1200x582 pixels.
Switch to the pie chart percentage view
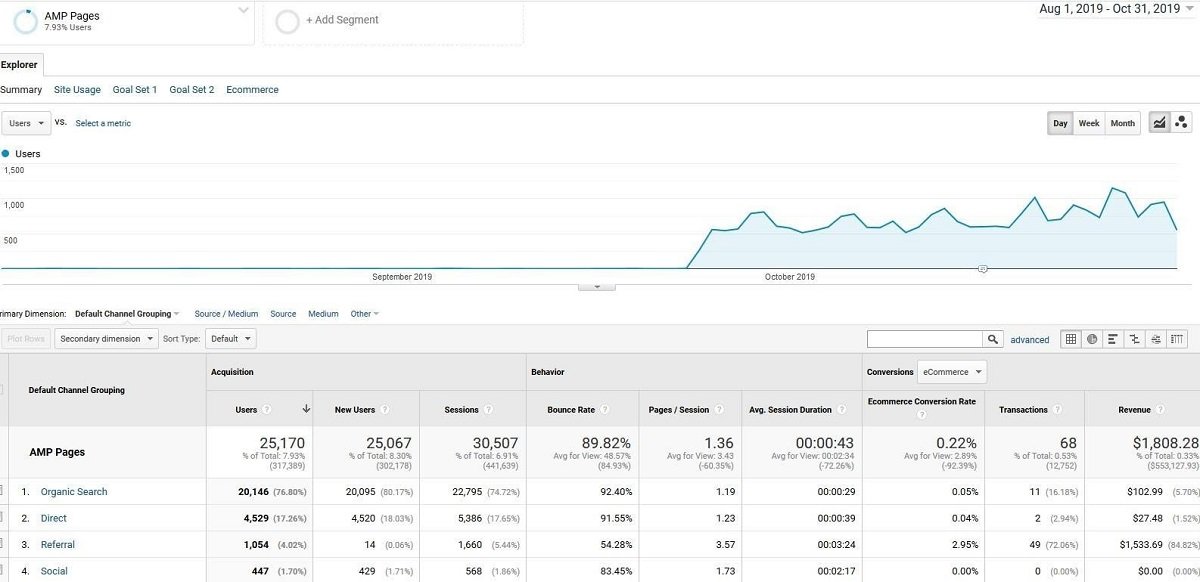(x=1092, y=339)
